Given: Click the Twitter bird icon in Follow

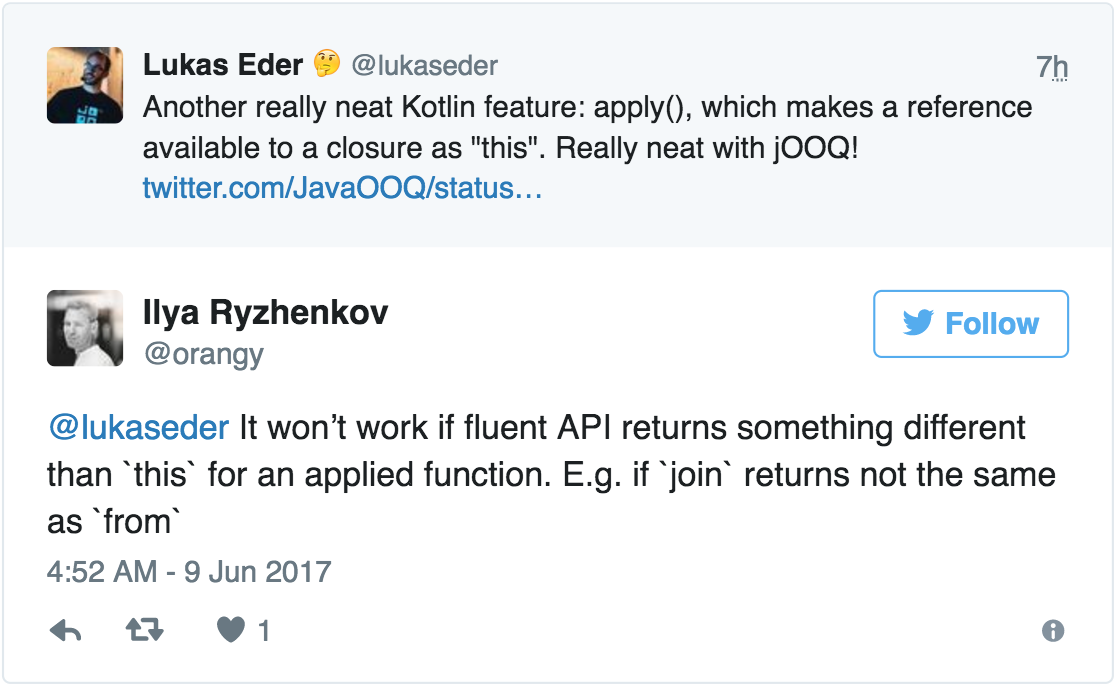Looking at the screenshot, I should click(917, 324).
